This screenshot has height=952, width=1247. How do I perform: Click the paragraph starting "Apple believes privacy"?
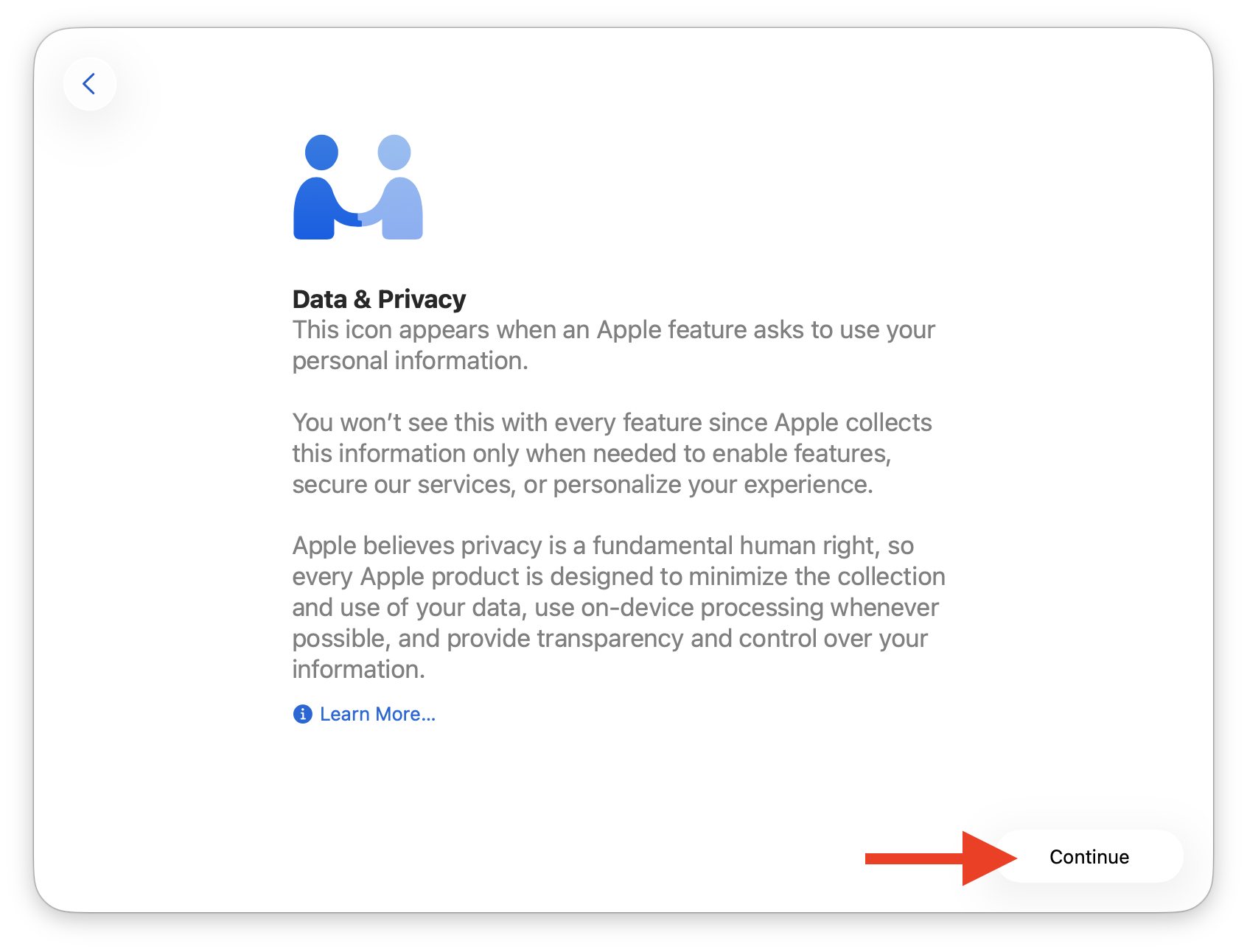618,607
